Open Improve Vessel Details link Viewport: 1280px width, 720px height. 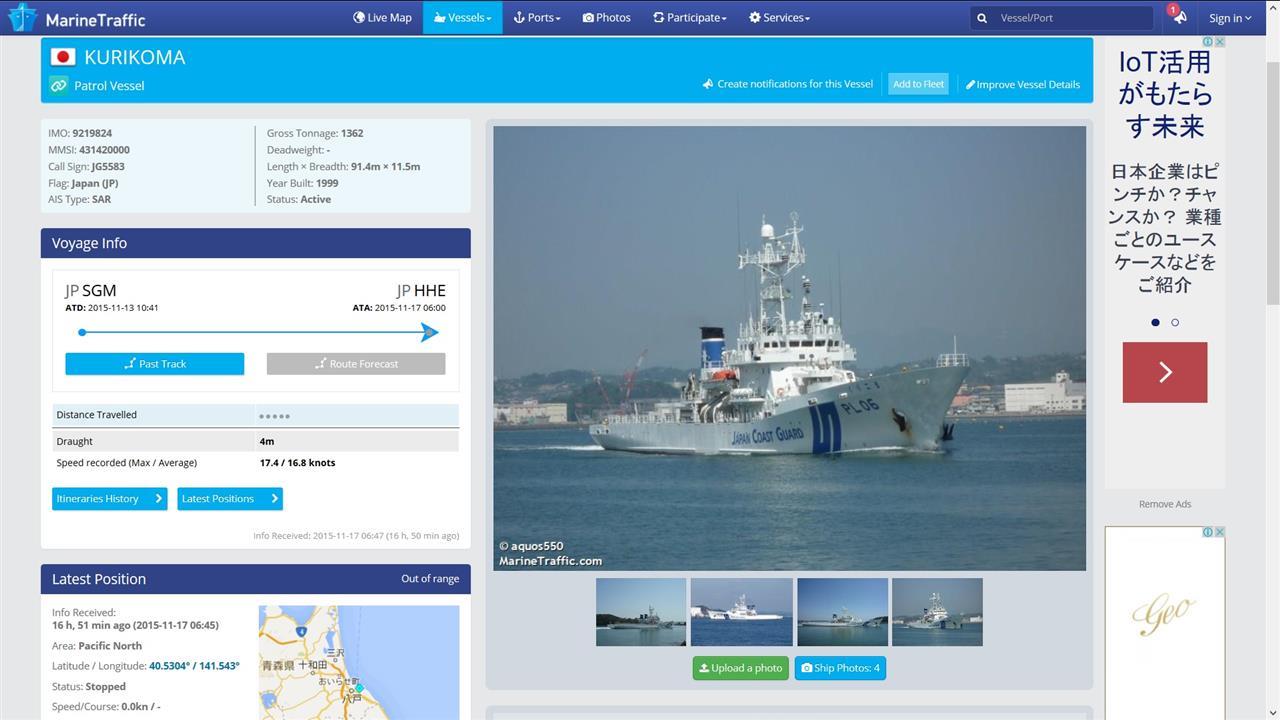(x=1022, y=84)
